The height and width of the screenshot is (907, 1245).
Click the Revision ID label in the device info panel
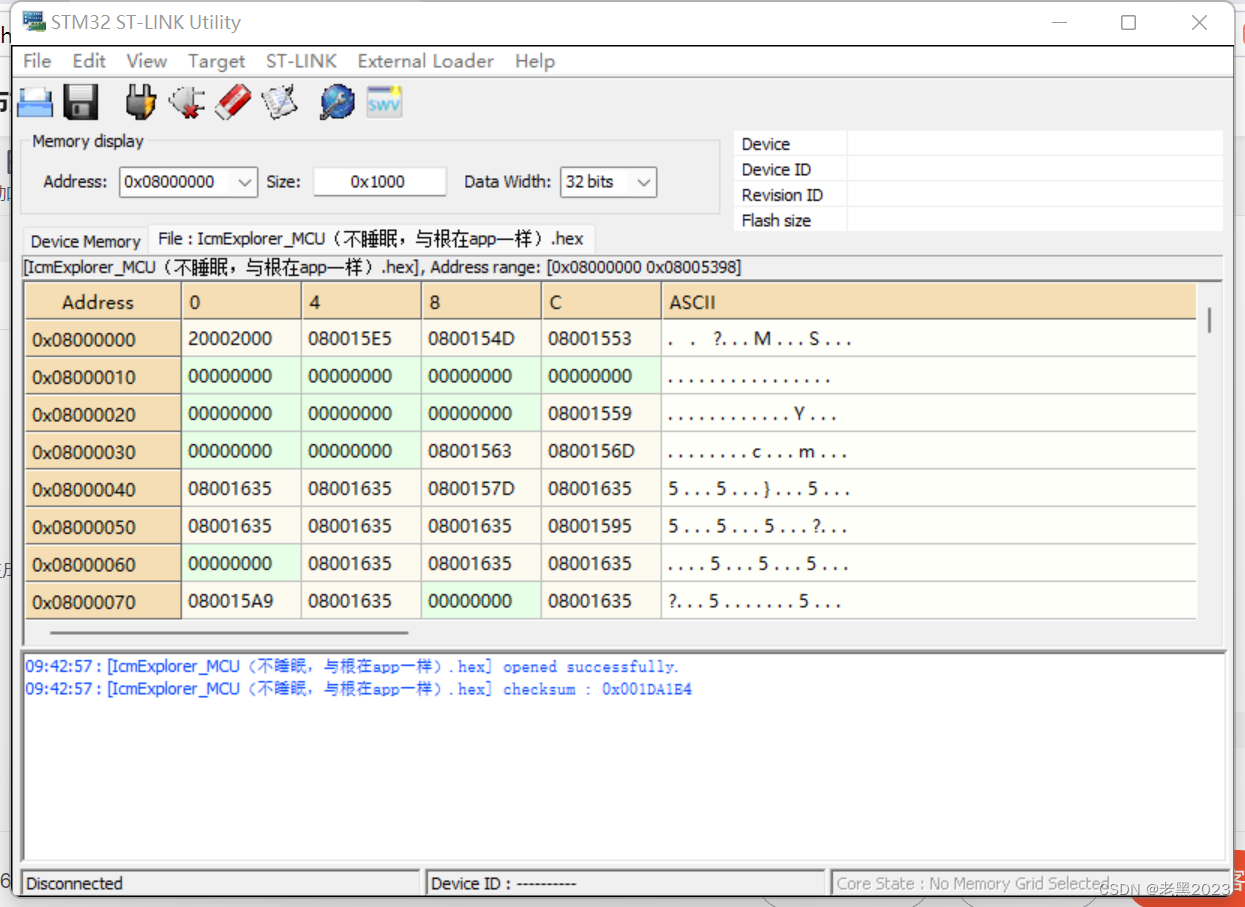point(783,195)
